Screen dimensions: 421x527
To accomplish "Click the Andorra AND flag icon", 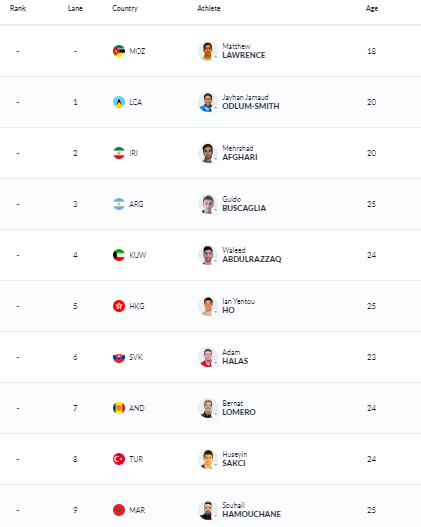I will point(119,408).
